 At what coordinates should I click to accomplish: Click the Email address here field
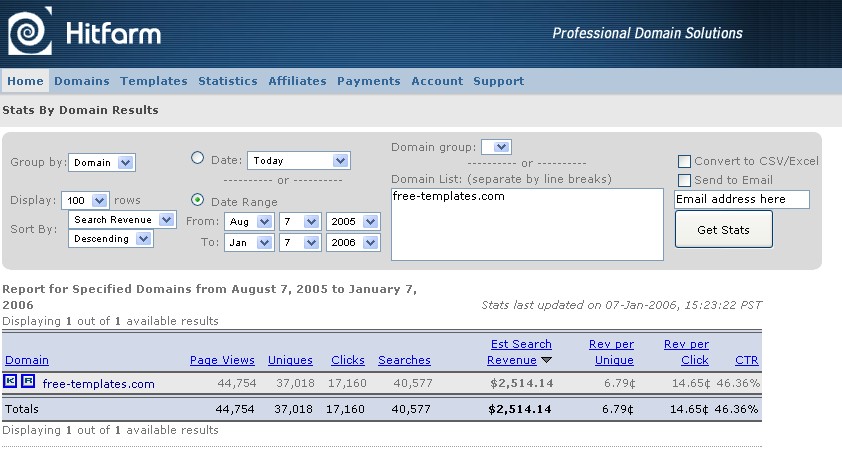pyautogui.click(x=742, y=199)
